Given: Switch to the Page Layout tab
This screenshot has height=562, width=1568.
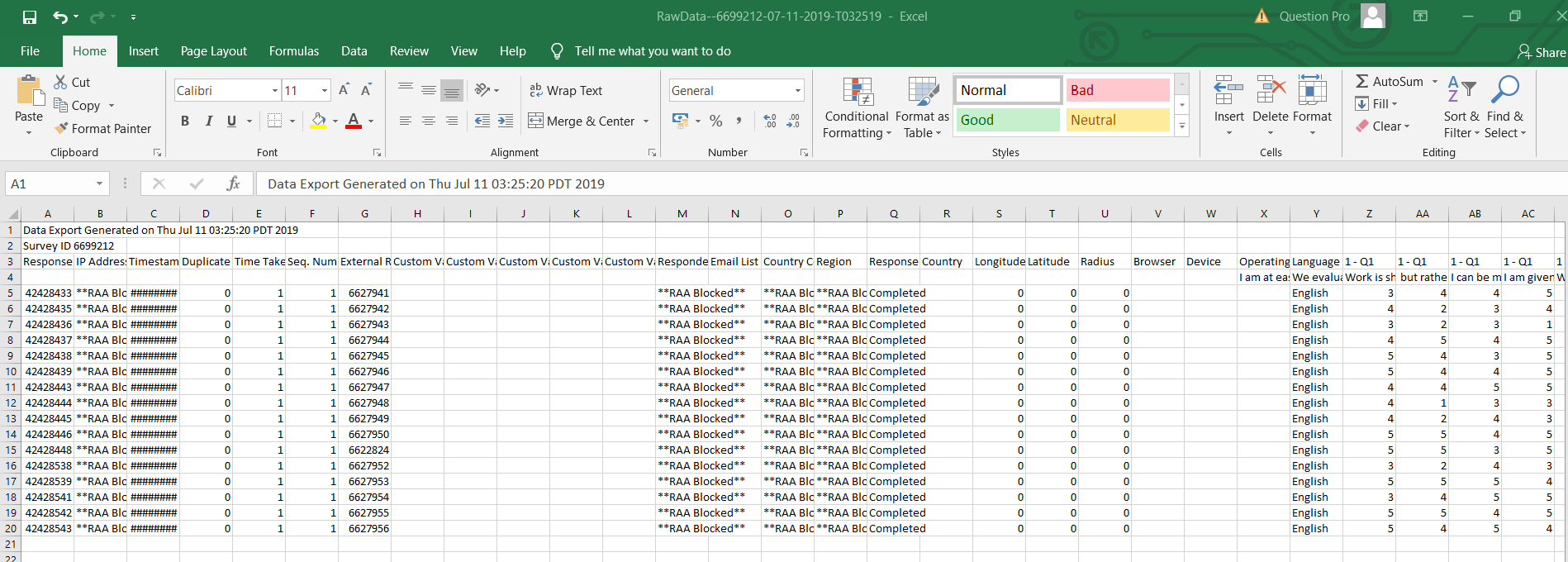Looking at the screenshot, I should click(213, 51).
